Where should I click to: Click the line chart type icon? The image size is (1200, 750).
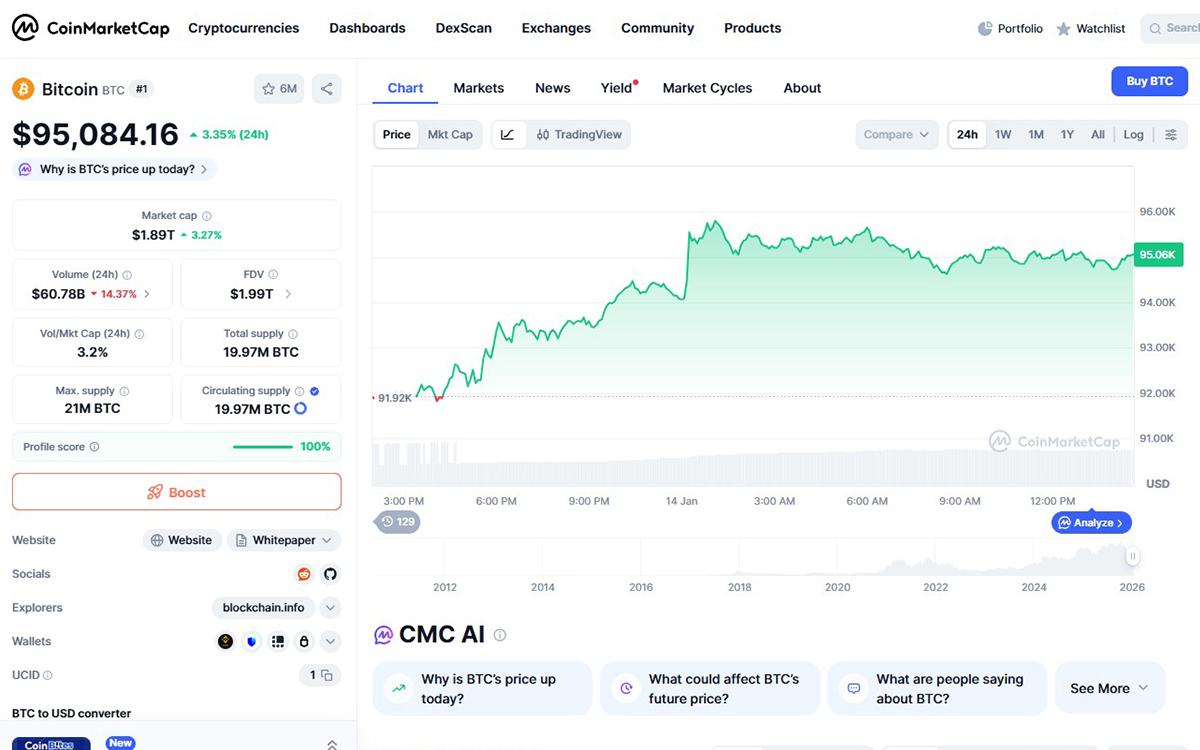[508, 135]
